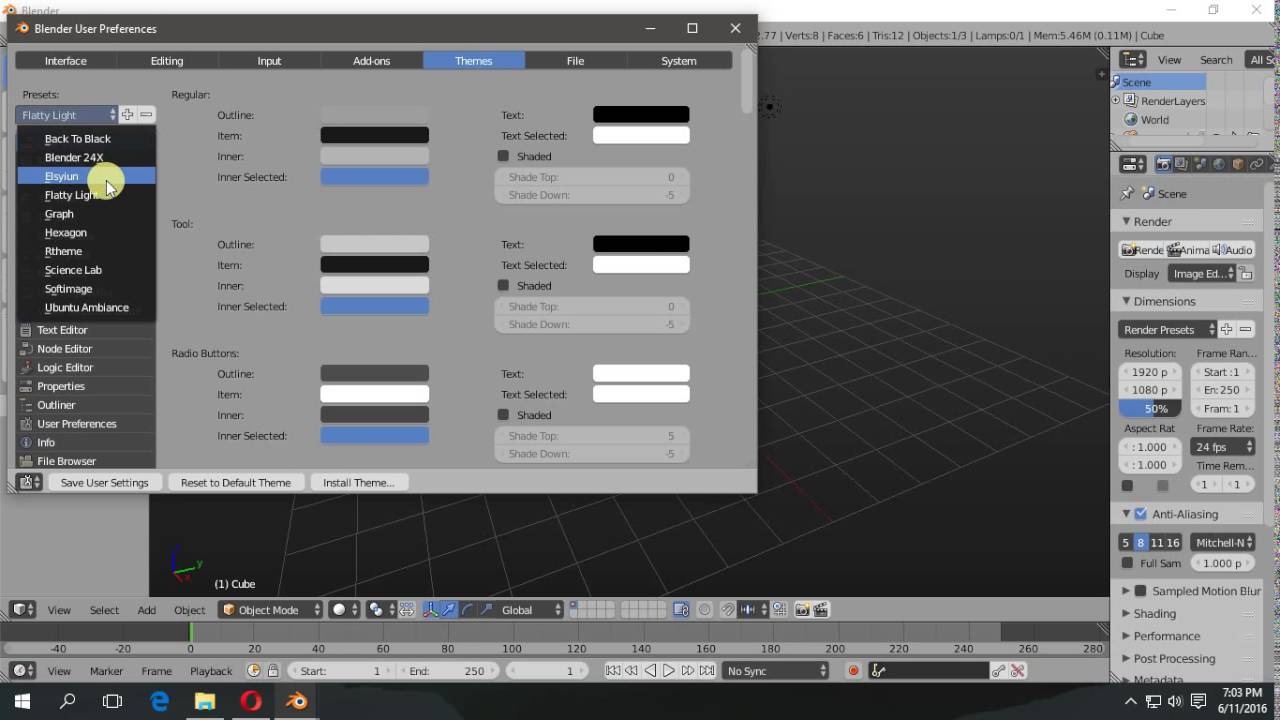Image resolution: width=1280 pixels, height=720 pixels.
Task: Select the Science Lab theme preset
Action: [86, 270]
